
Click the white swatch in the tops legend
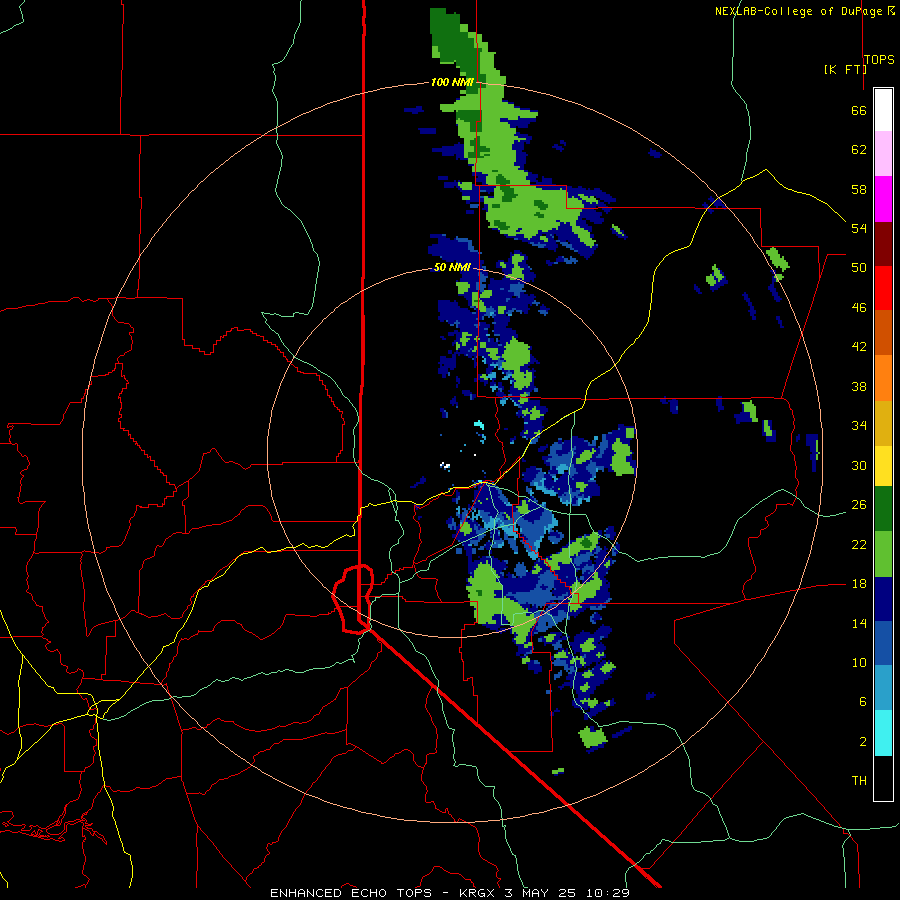pyautogui.click(x=883, y=110)
